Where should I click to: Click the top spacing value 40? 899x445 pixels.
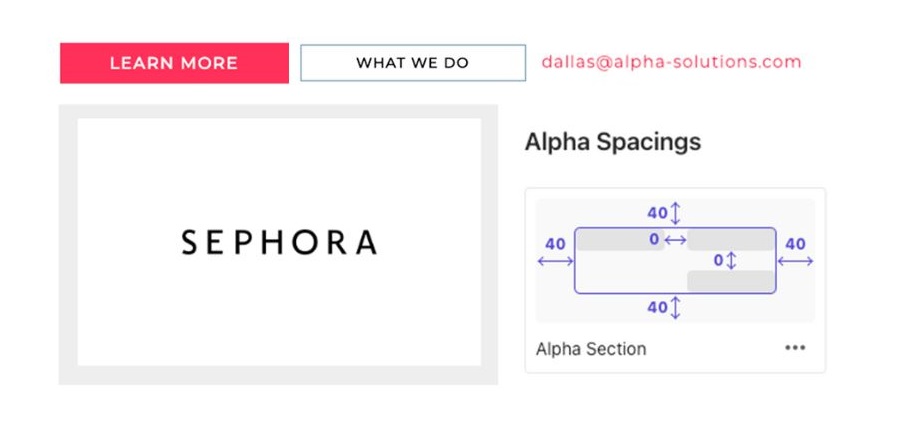658,213
